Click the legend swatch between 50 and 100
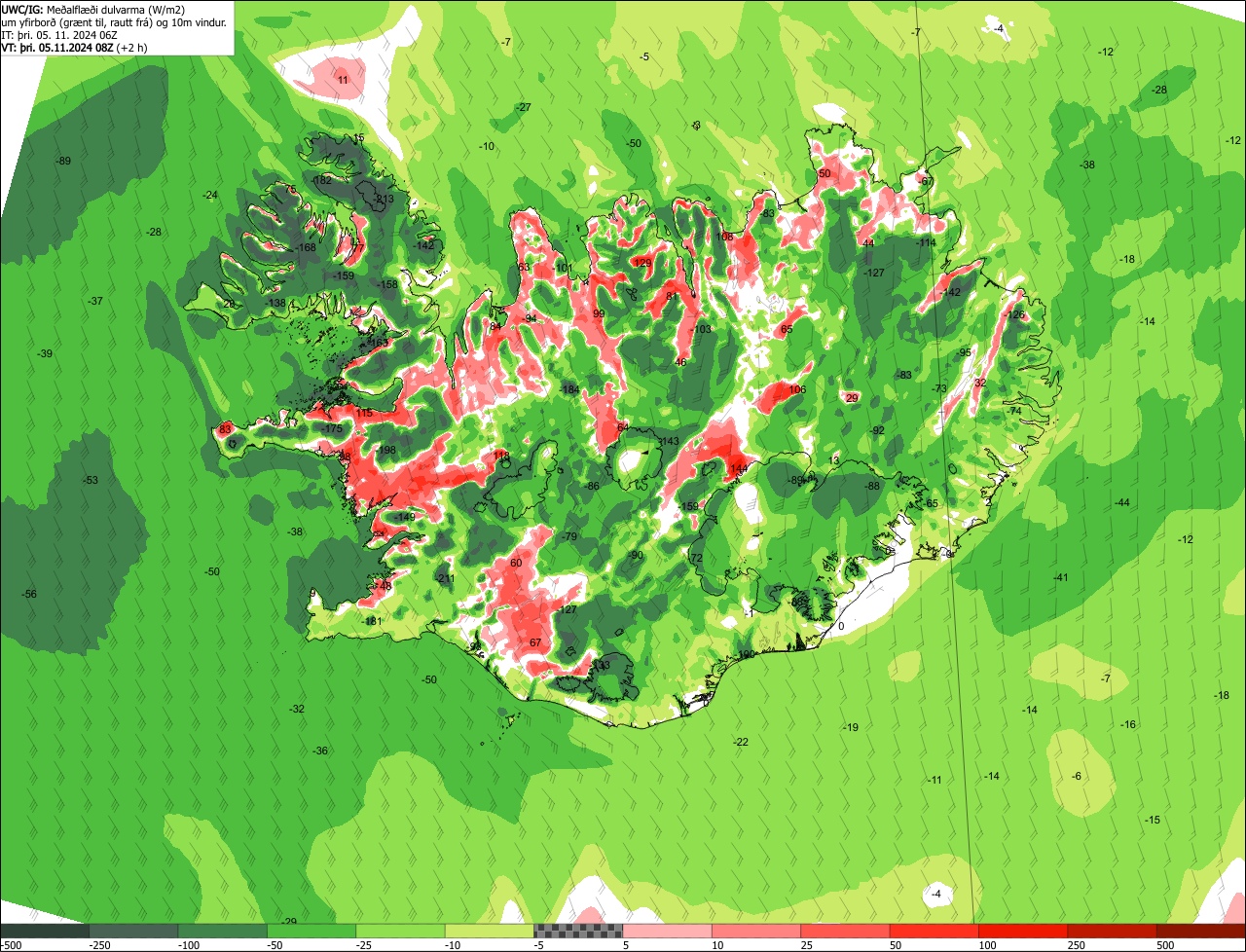1246x952 pixels. pyautogui.click(x=934, y=931)
